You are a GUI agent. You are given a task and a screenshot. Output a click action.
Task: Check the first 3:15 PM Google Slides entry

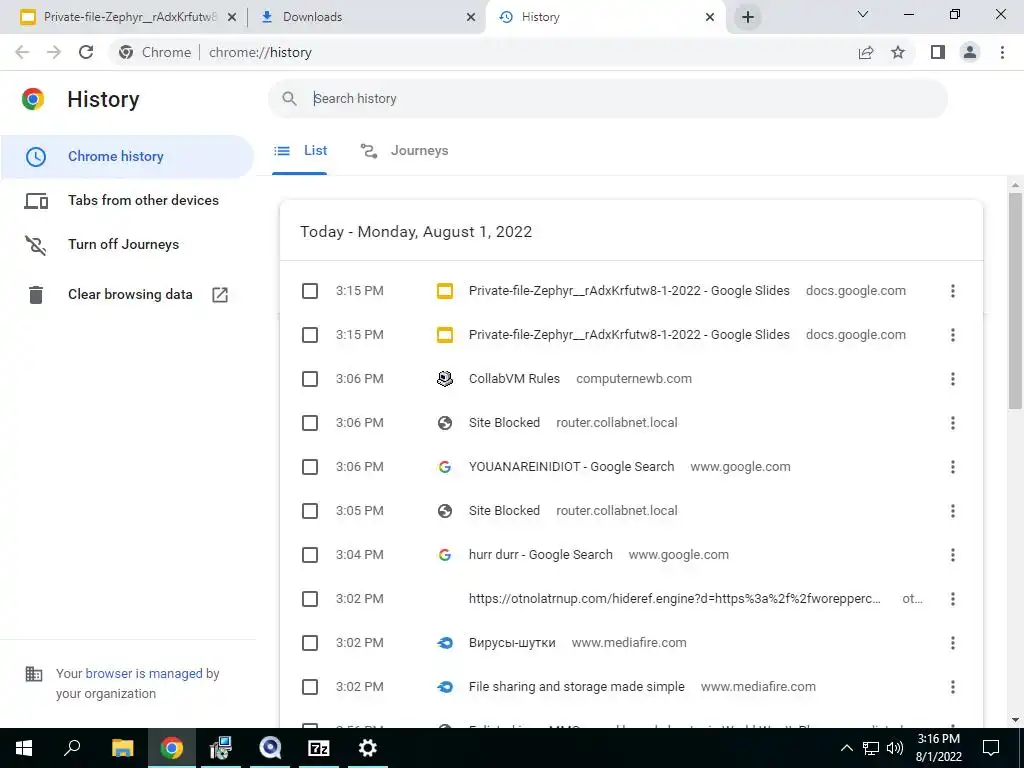pos(310,291)
